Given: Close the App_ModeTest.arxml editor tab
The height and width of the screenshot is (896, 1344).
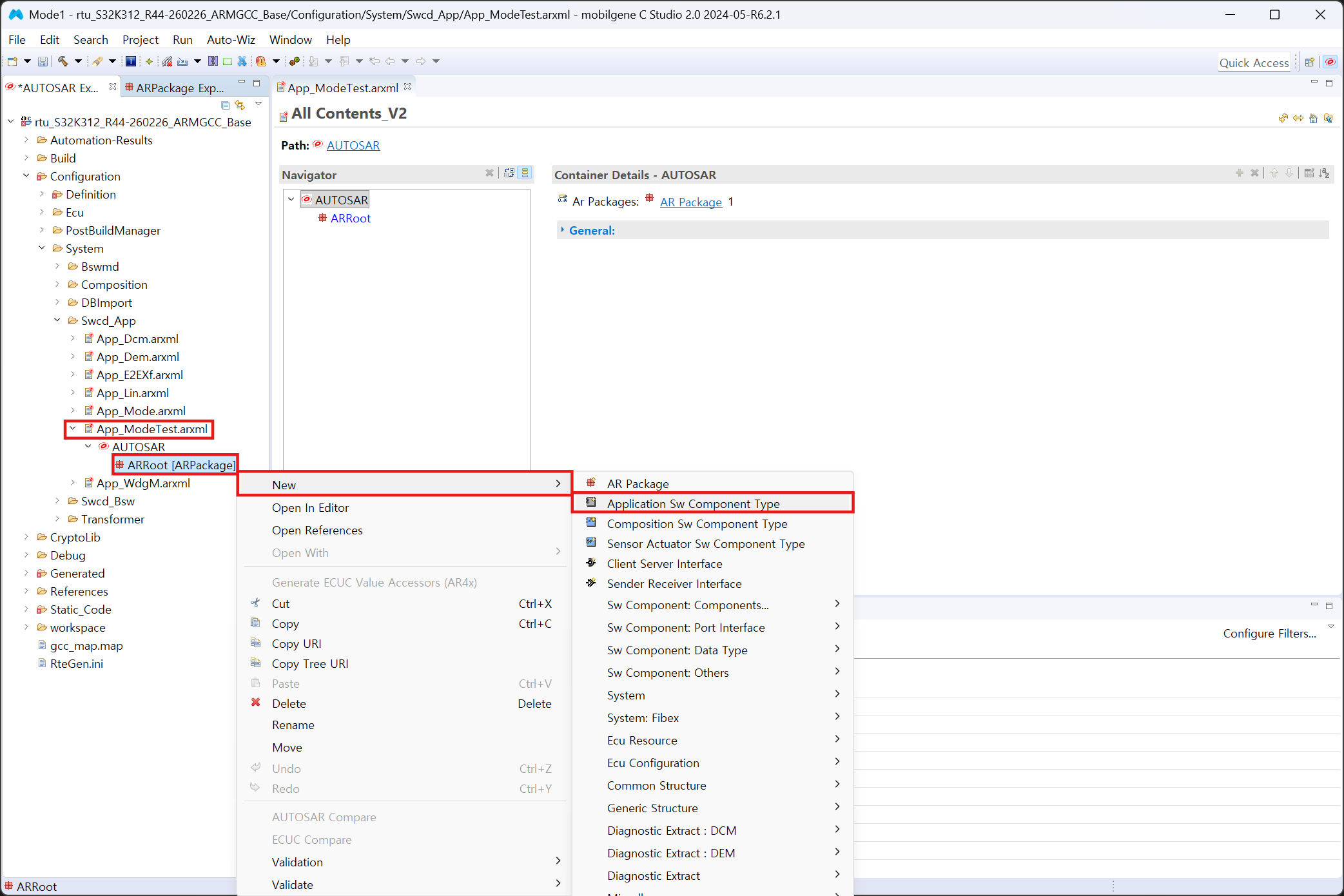Looking at the screenshot, I should [x=407, y=86].
